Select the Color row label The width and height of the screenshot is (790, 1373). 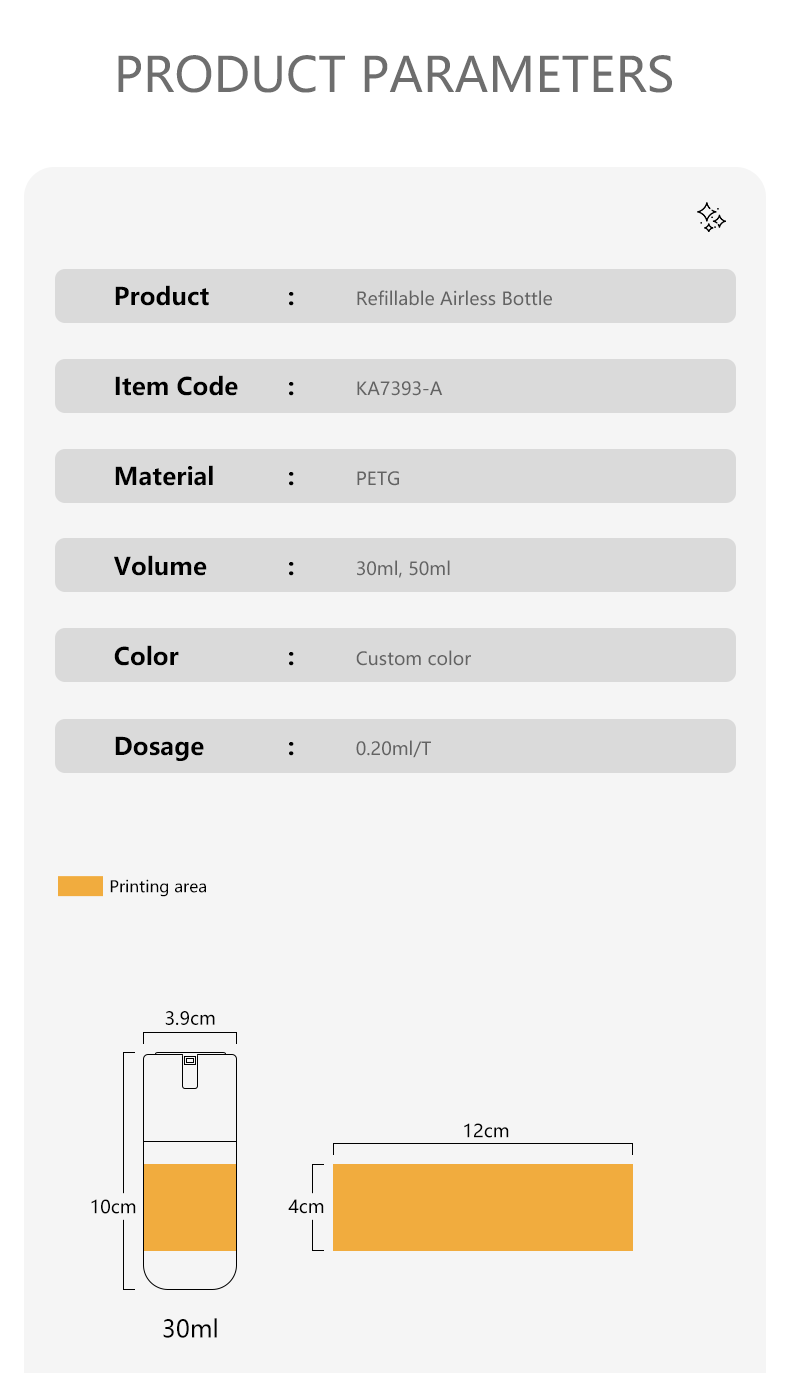(146, 656)
